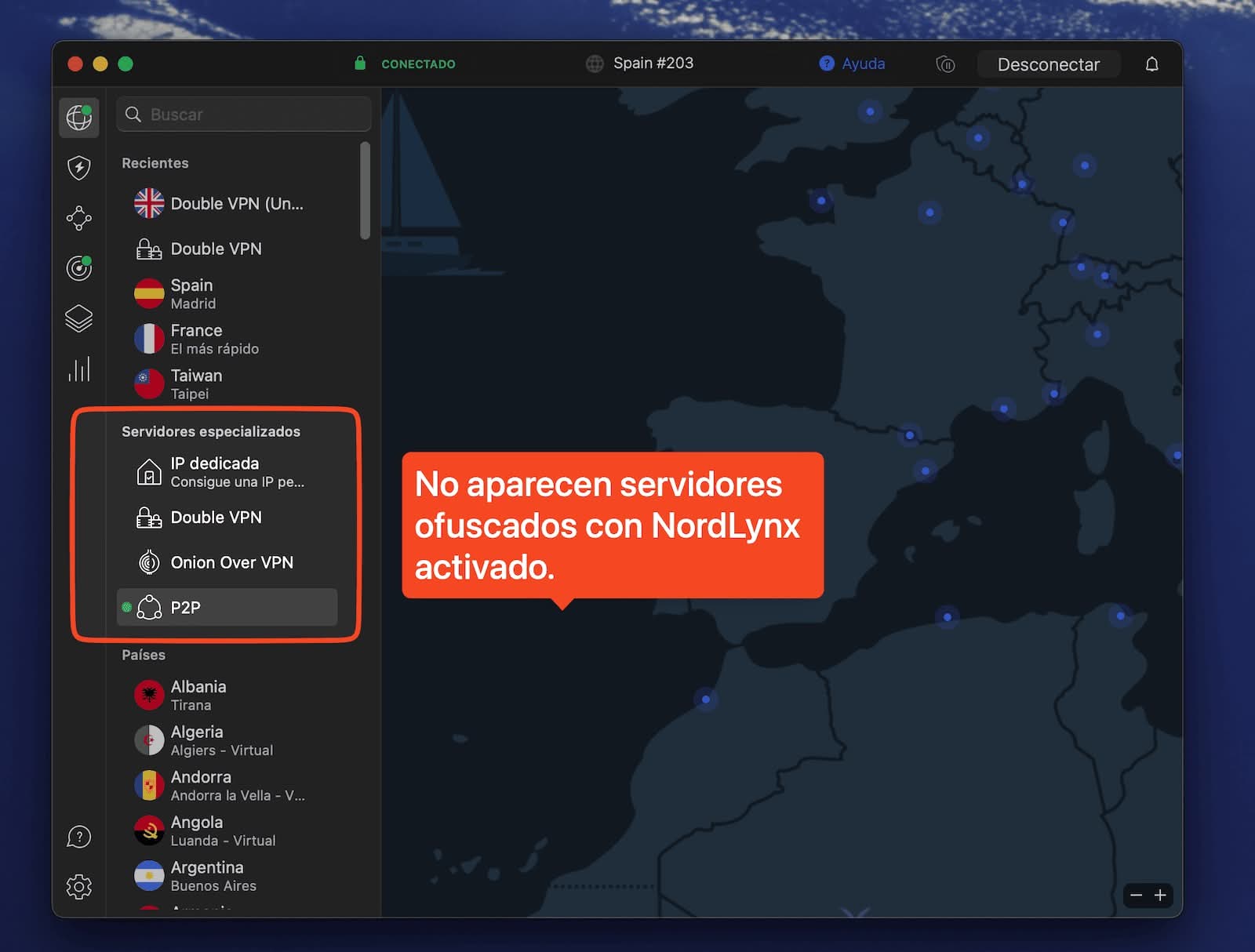This screenshot has height=952, width=1255.
Task: Select Double VPN in Recientes list
Action: 227,249
